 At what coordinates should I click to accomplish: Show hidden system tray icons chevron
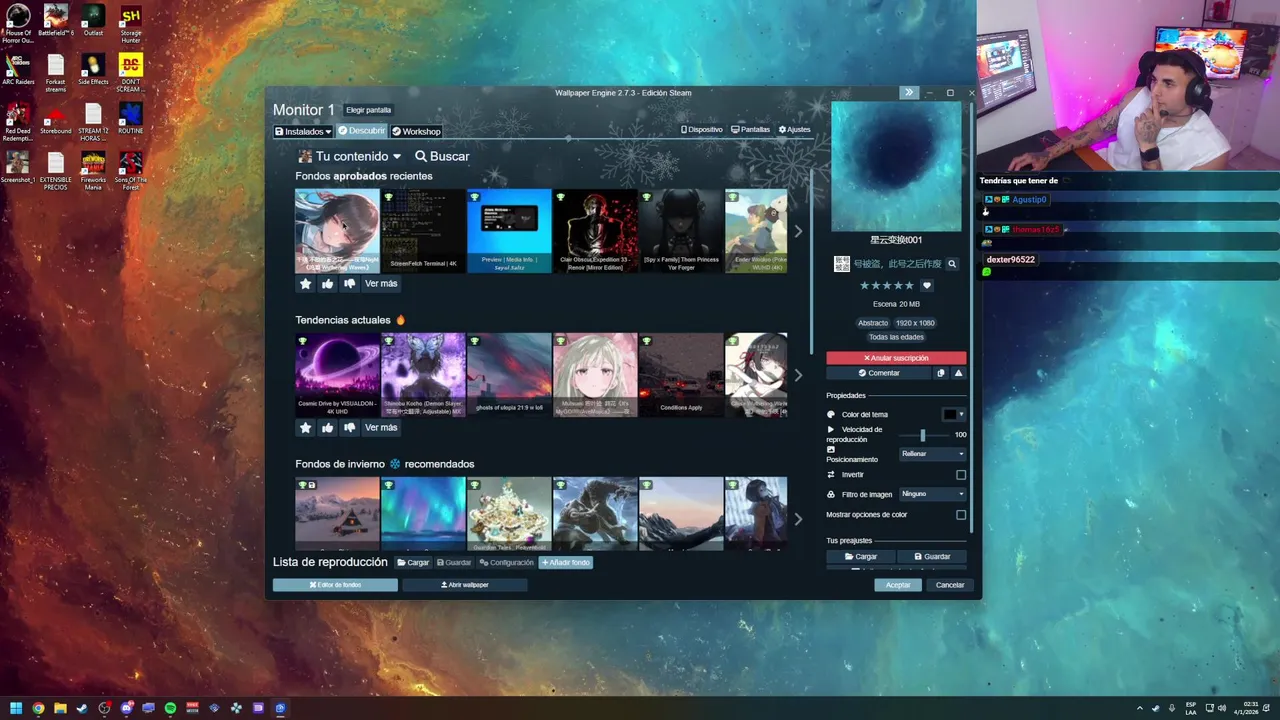(x=1139, y=708)
